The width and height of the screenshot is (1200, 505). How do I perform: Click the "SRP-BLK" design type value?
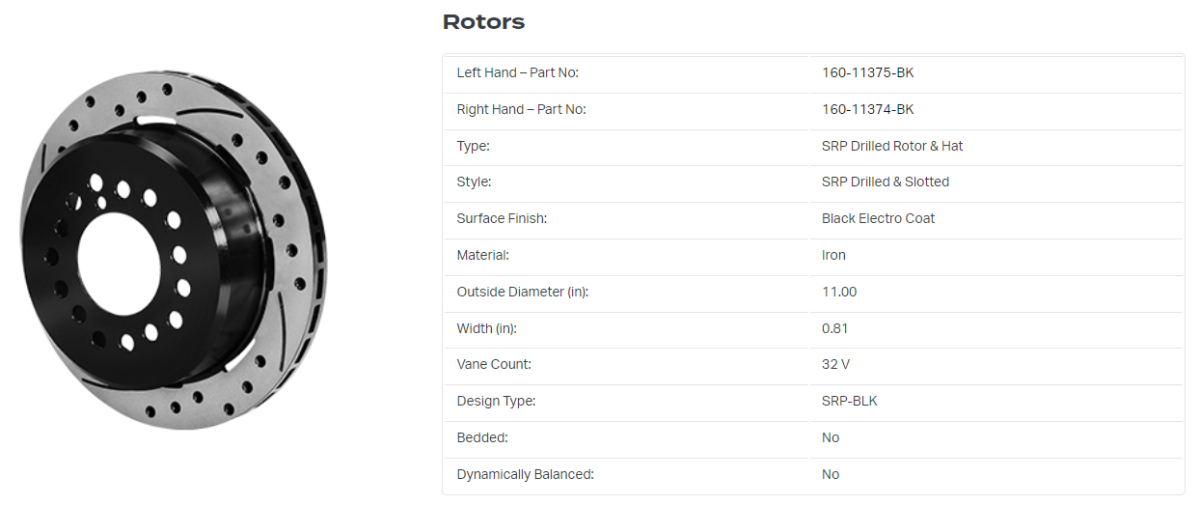click(849, 401)
